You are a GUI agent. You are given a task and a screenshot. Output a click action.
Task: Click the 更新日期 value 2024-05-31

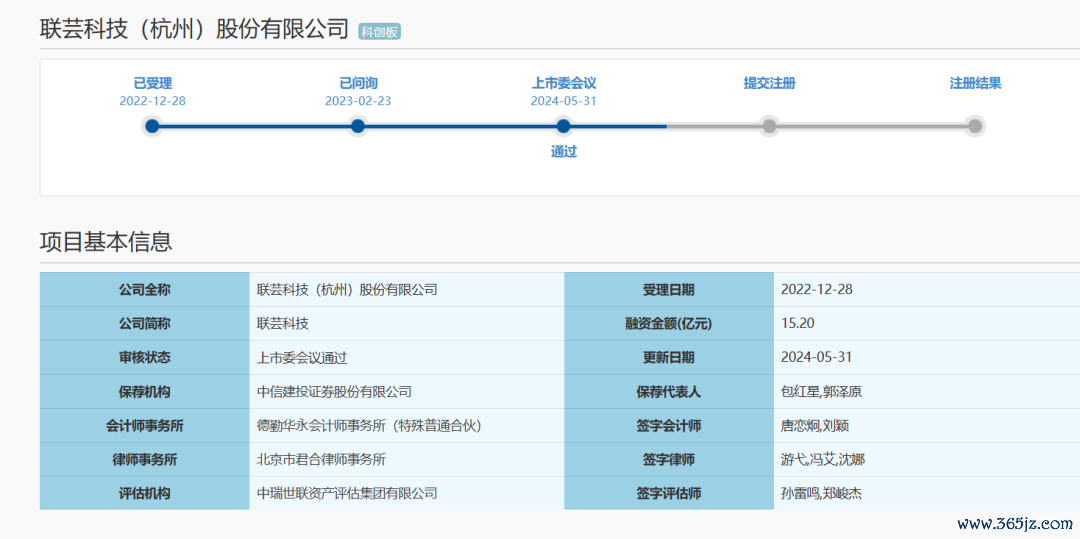[817, 357]
